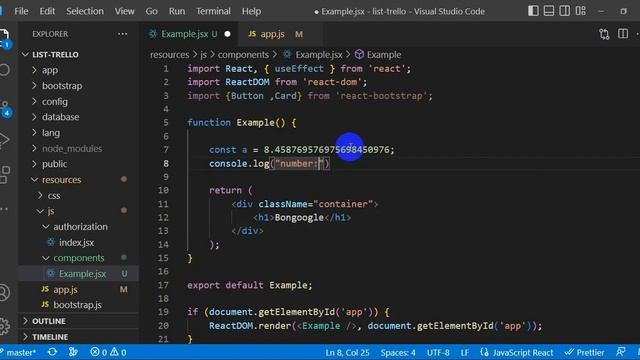Viewport: 640px width, 360px height.
Task: Open the Help menu
Action: [x=251, y=11]
